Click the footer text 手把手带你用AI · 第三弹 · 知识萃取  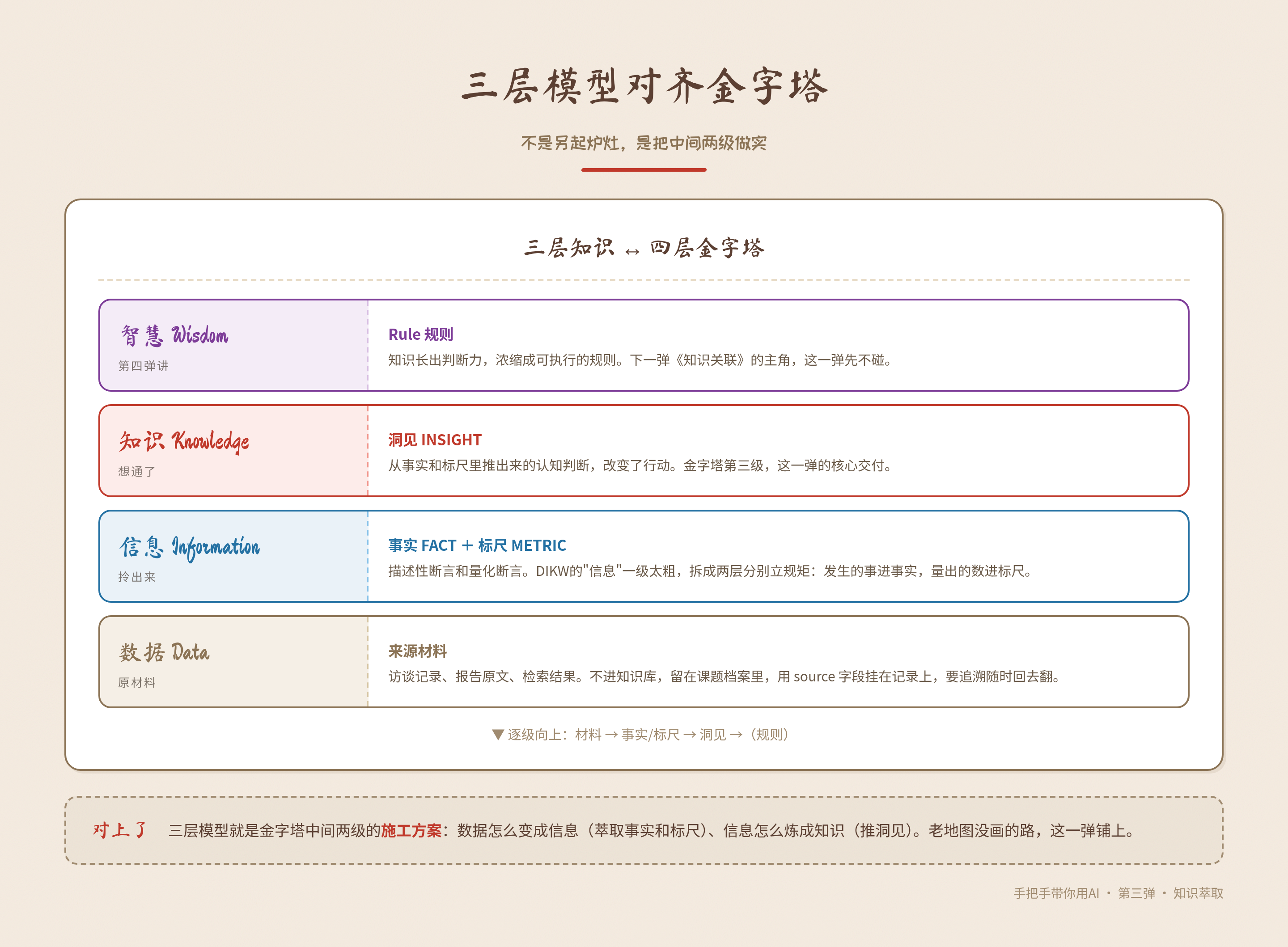click(x=1119, y=893)
